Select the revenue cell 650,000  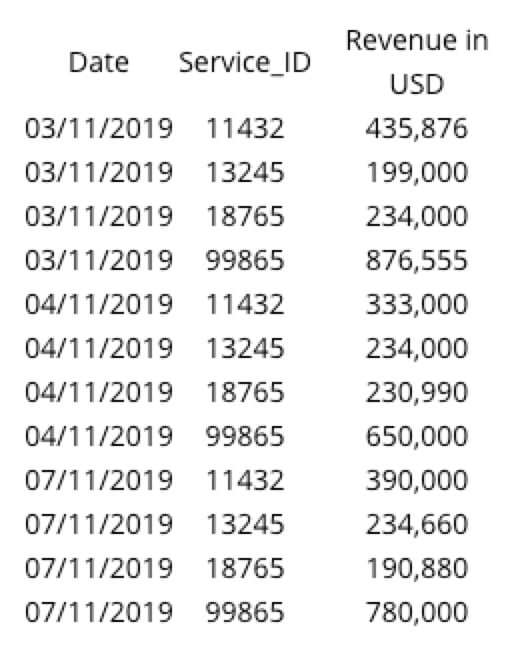[417, 436]
